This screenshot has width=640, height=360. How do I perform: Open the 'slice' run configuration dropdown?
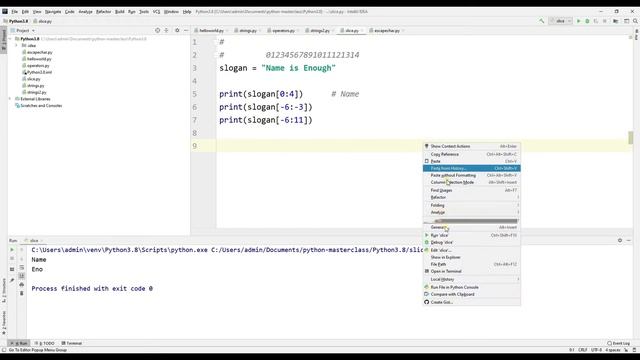coord(560,21)
